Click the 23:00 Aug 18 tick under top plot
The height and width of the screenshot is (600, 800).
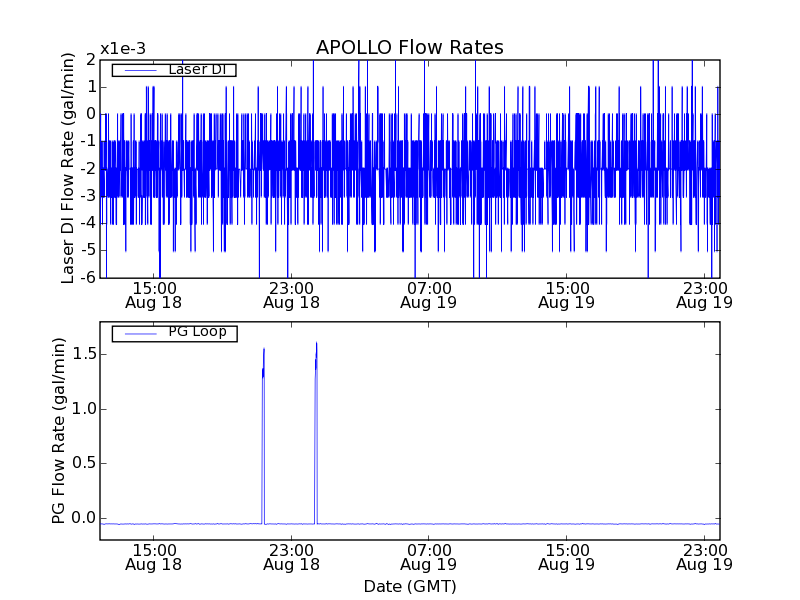click(291, 295)
